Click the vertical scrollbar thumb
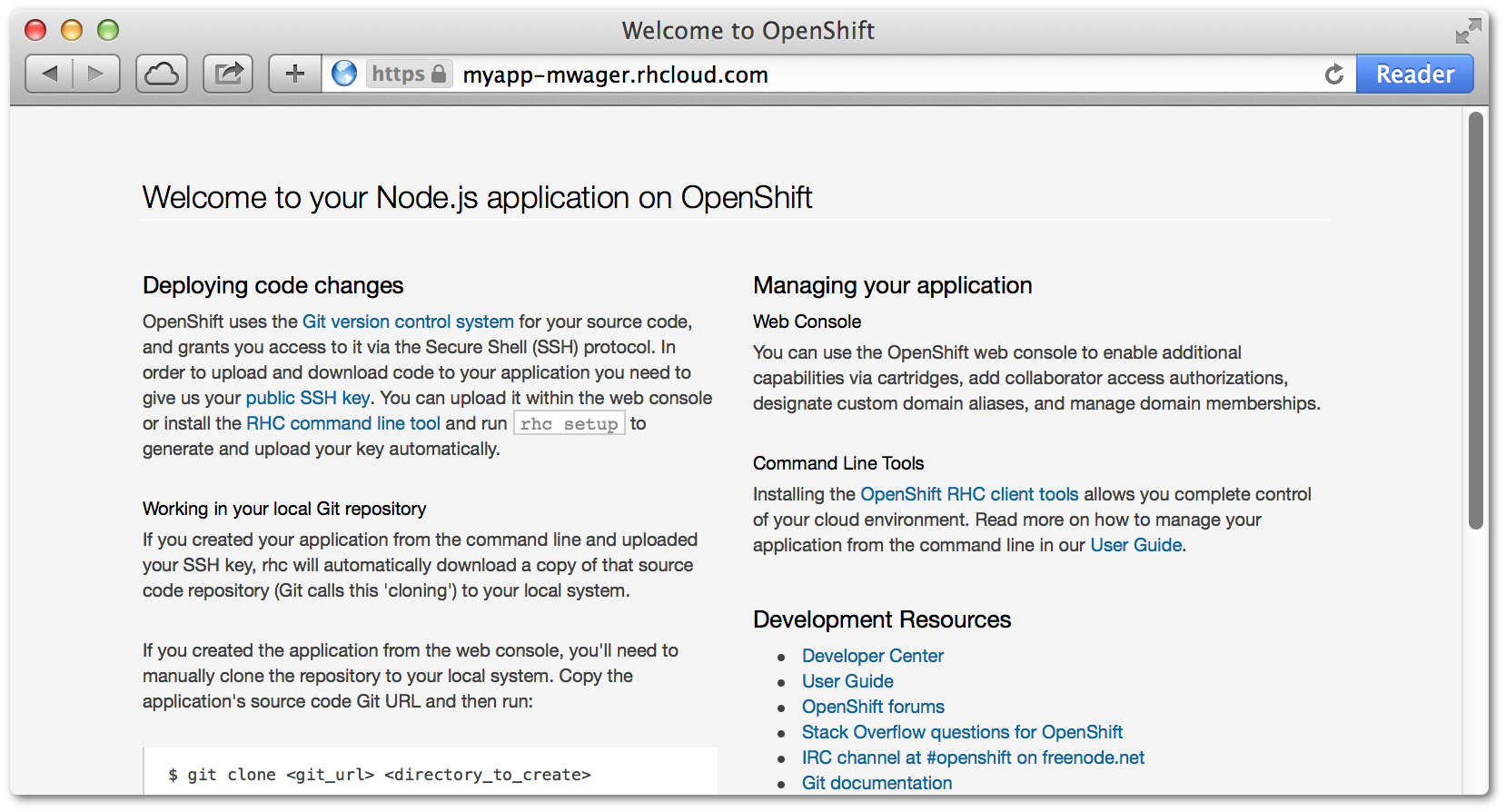This screenshot has height=812, width=1506. point(1476,320)
